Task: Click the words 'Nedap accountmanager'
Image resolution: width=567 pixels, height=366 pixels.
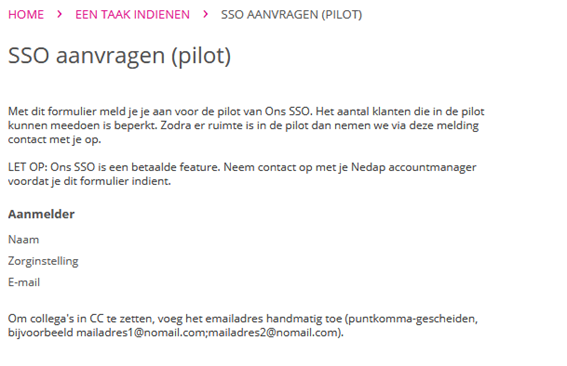Action: (x=414, y=167)
